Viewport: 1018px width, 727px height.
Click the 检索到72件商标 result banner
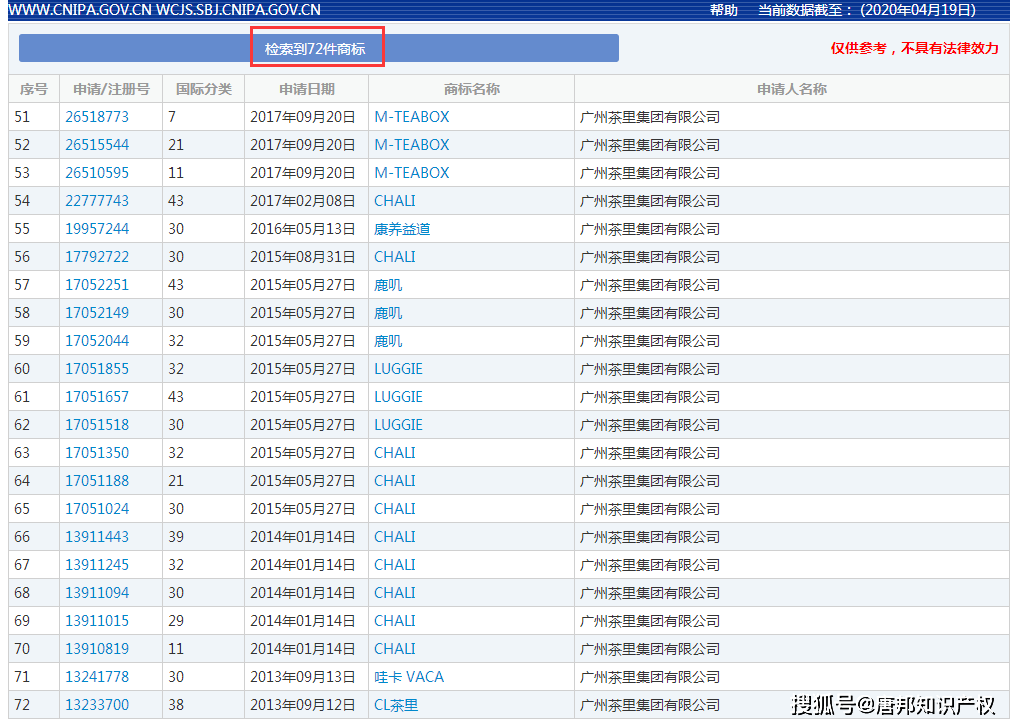[x=318, y=49]
